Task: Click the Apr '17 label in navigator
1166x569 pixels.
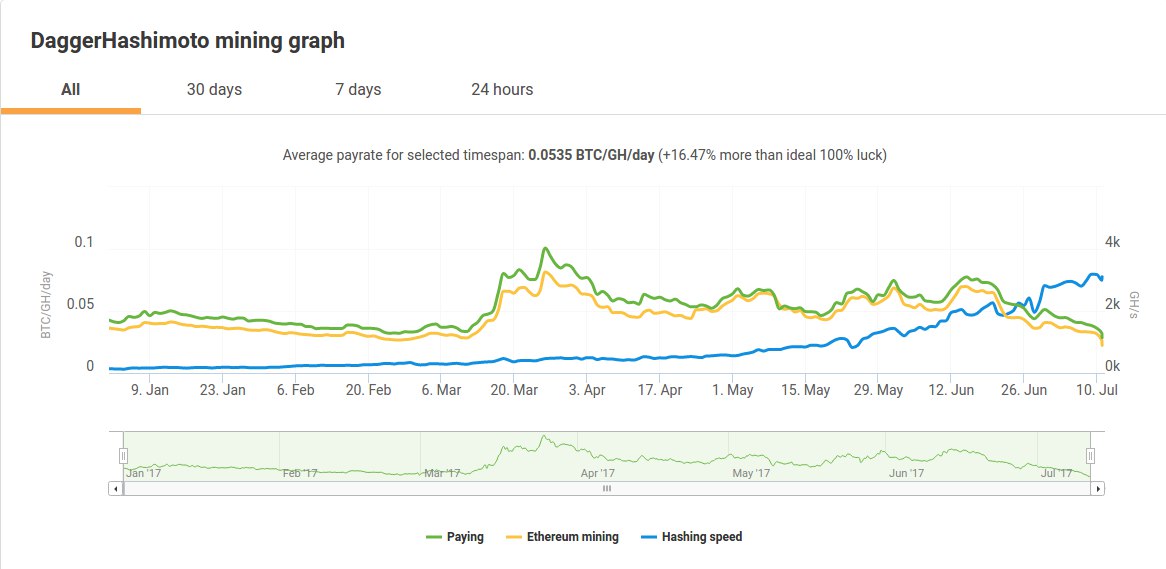Action: tap(599, 473)
